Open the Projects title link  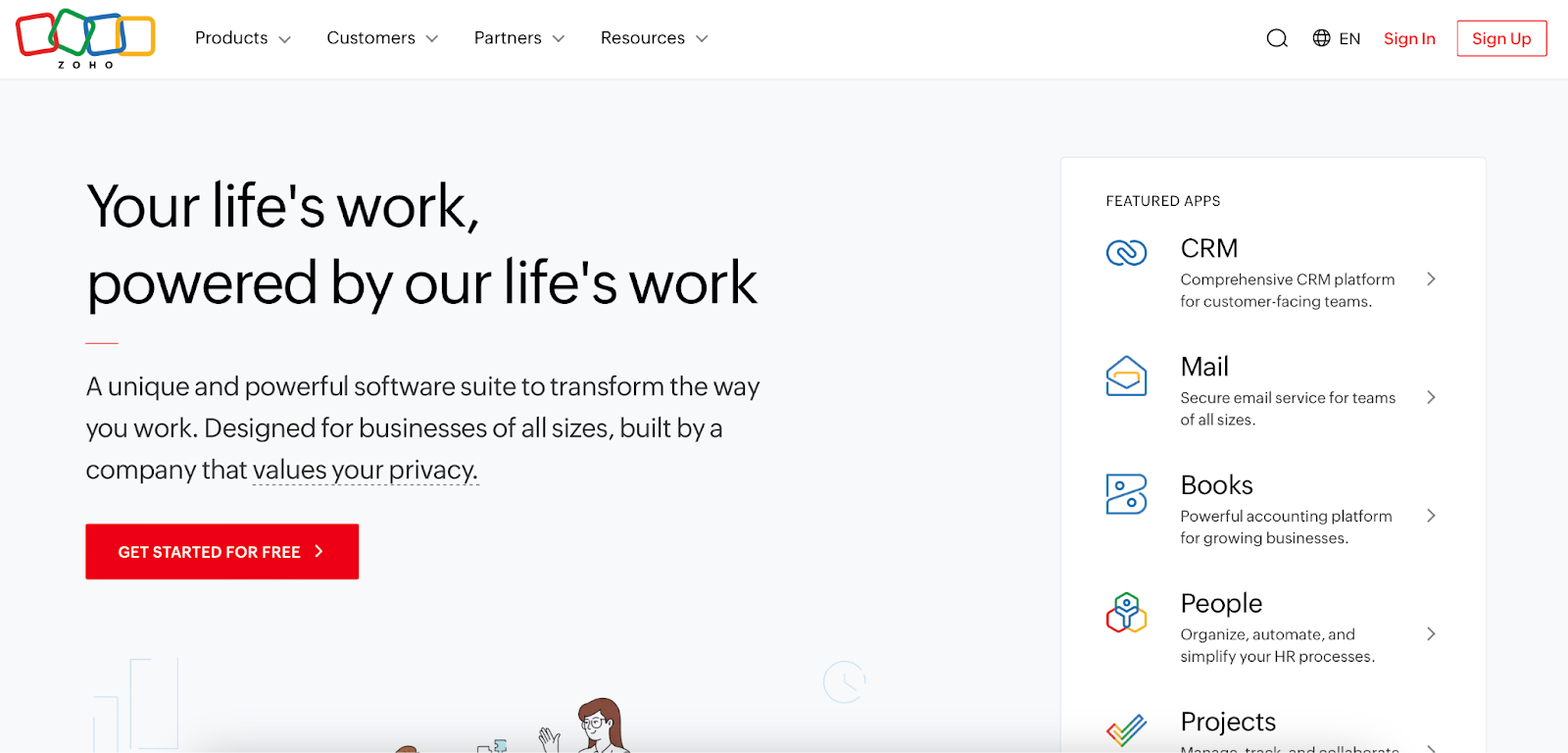(x=1228, y=722)
